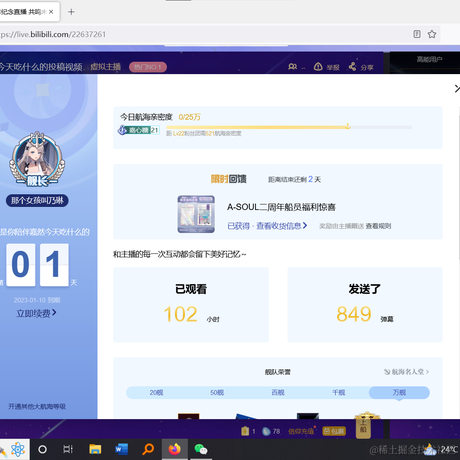Click the browser address bar URL
460x460 pixels.
[53, 34]
